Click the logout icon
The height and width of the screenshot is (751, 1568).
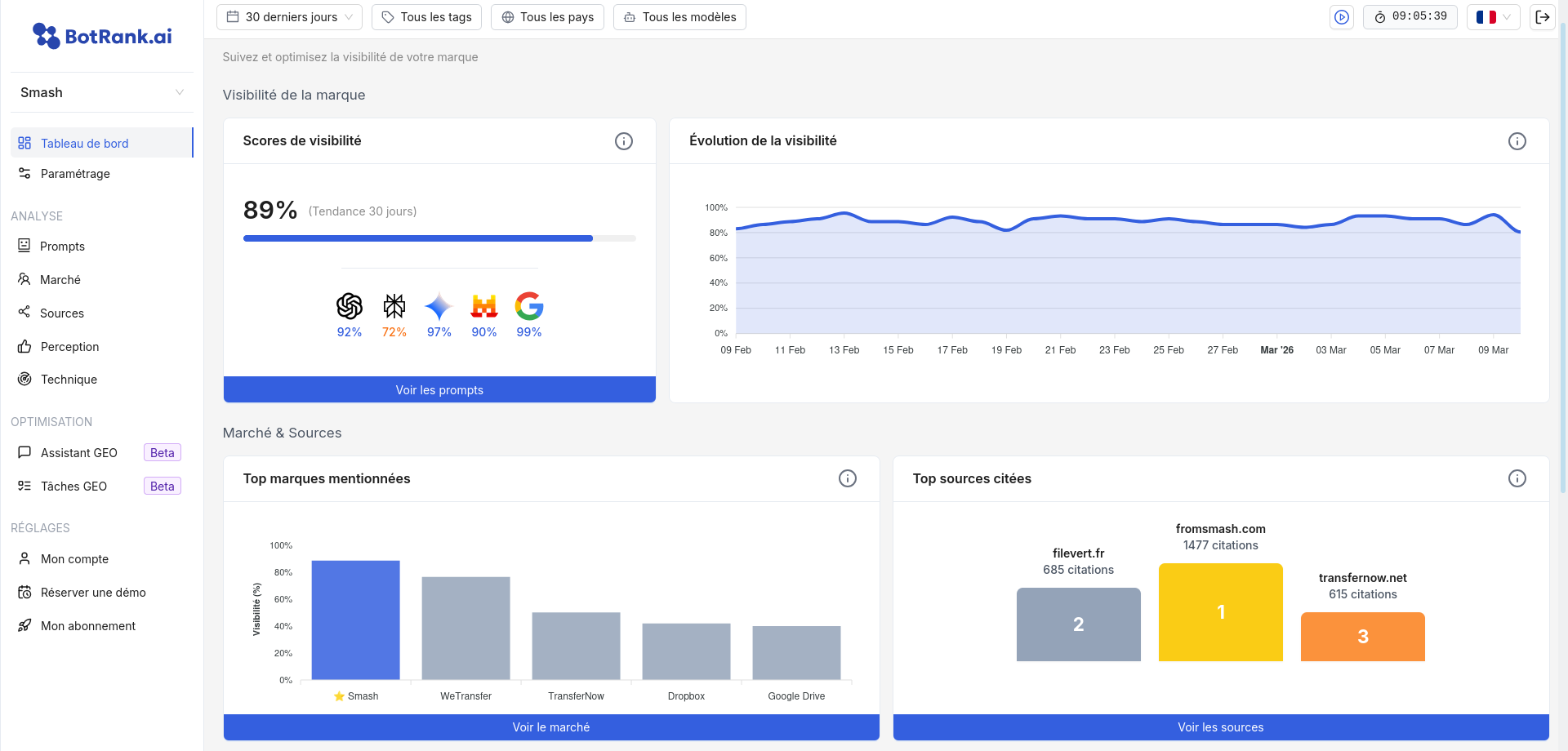[1542, 17]
